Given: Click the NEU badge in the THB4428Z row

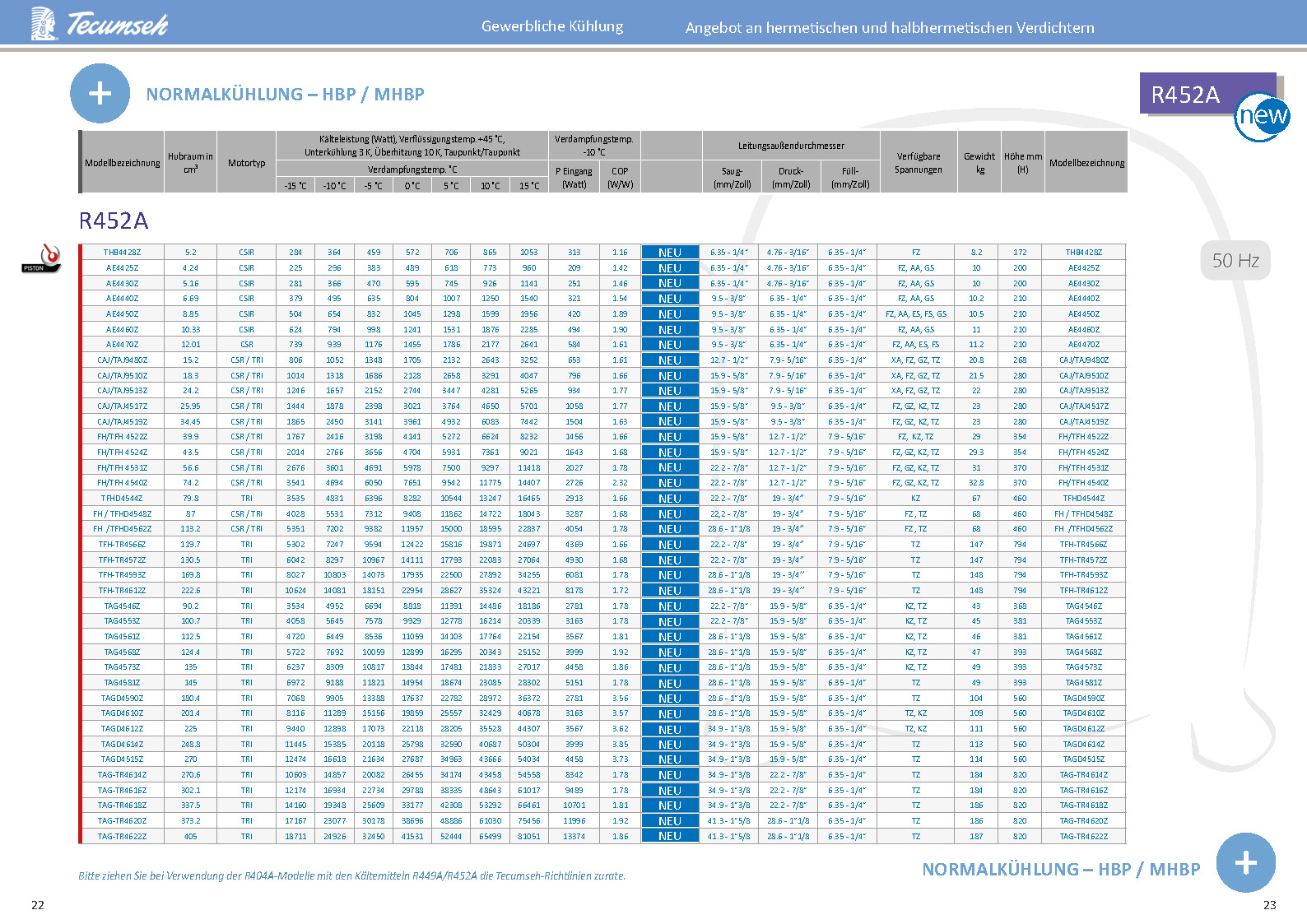Looking at the screenshot, I should coord(670,253).
